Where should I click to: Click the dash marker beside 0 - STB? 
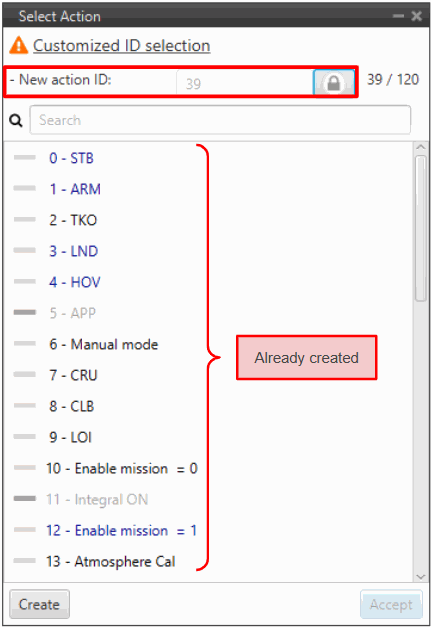pos(25,158)
